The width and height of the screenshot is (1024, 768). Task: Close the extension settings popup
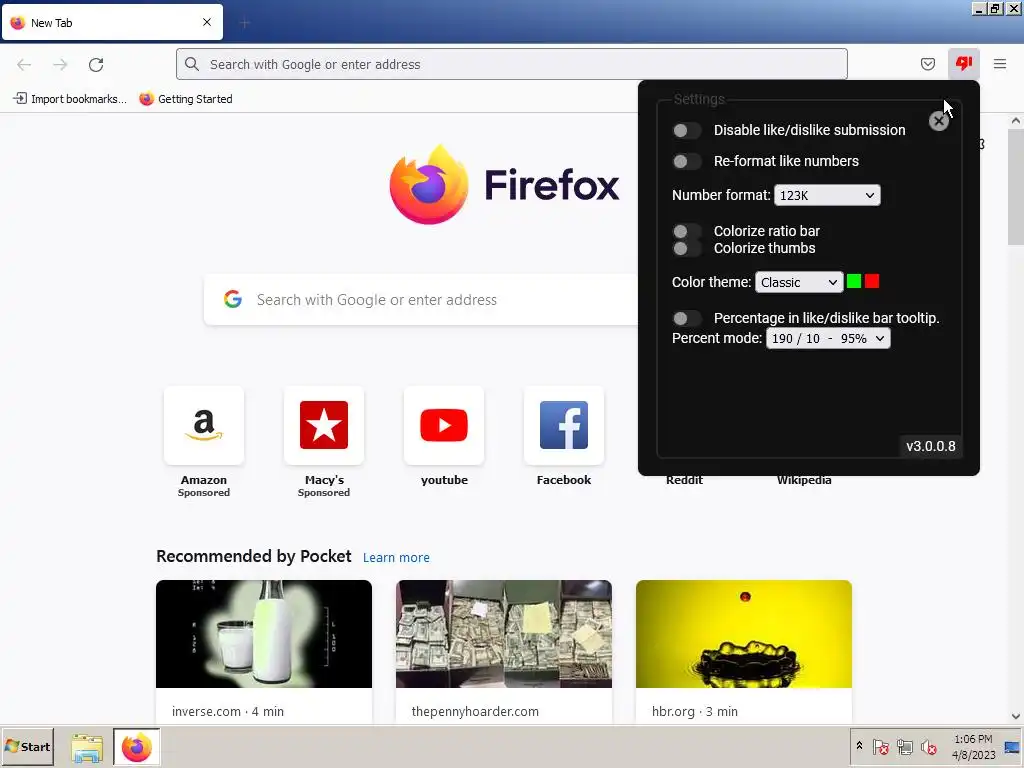pos(938,121)
